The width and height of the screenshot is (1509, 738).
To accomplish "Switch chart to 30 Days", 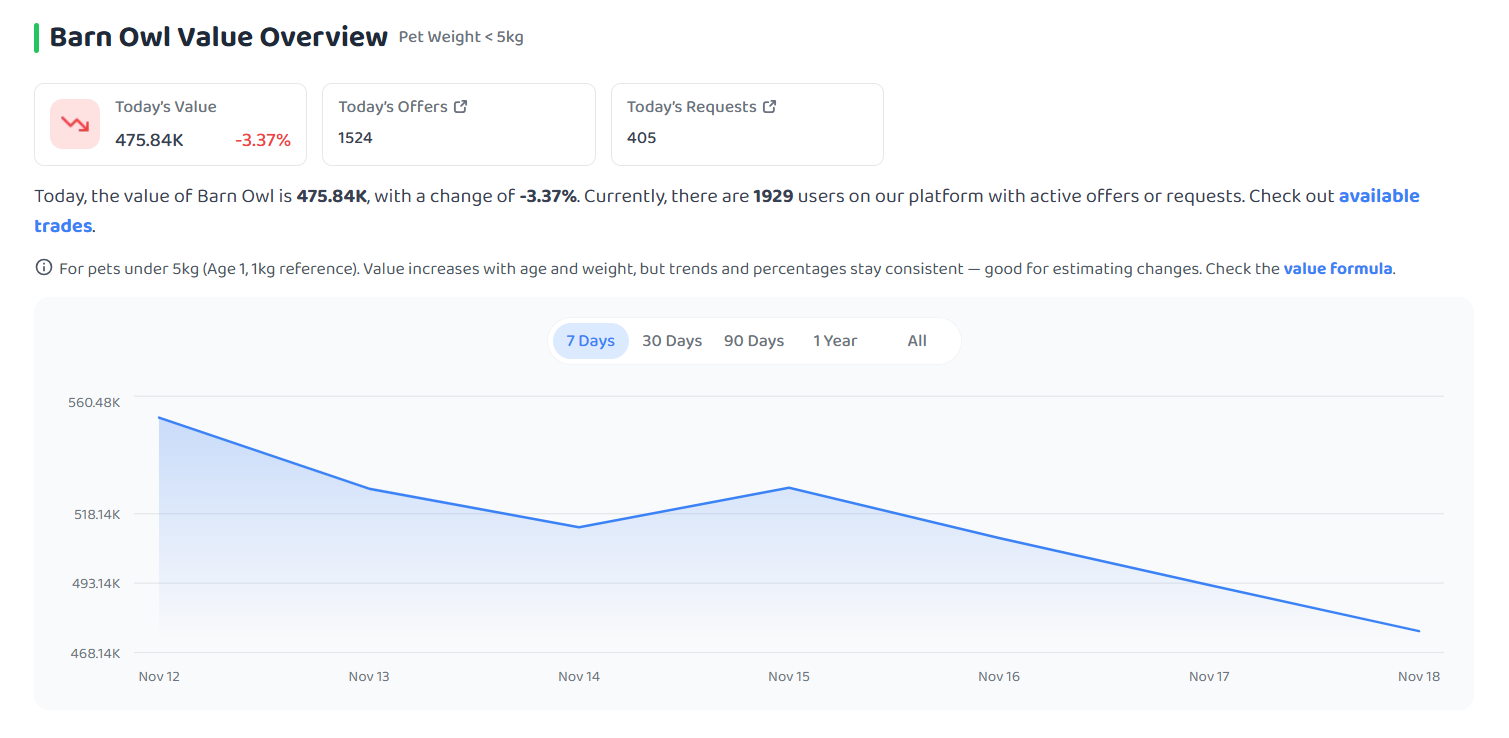I will click(x=672, y=341).
